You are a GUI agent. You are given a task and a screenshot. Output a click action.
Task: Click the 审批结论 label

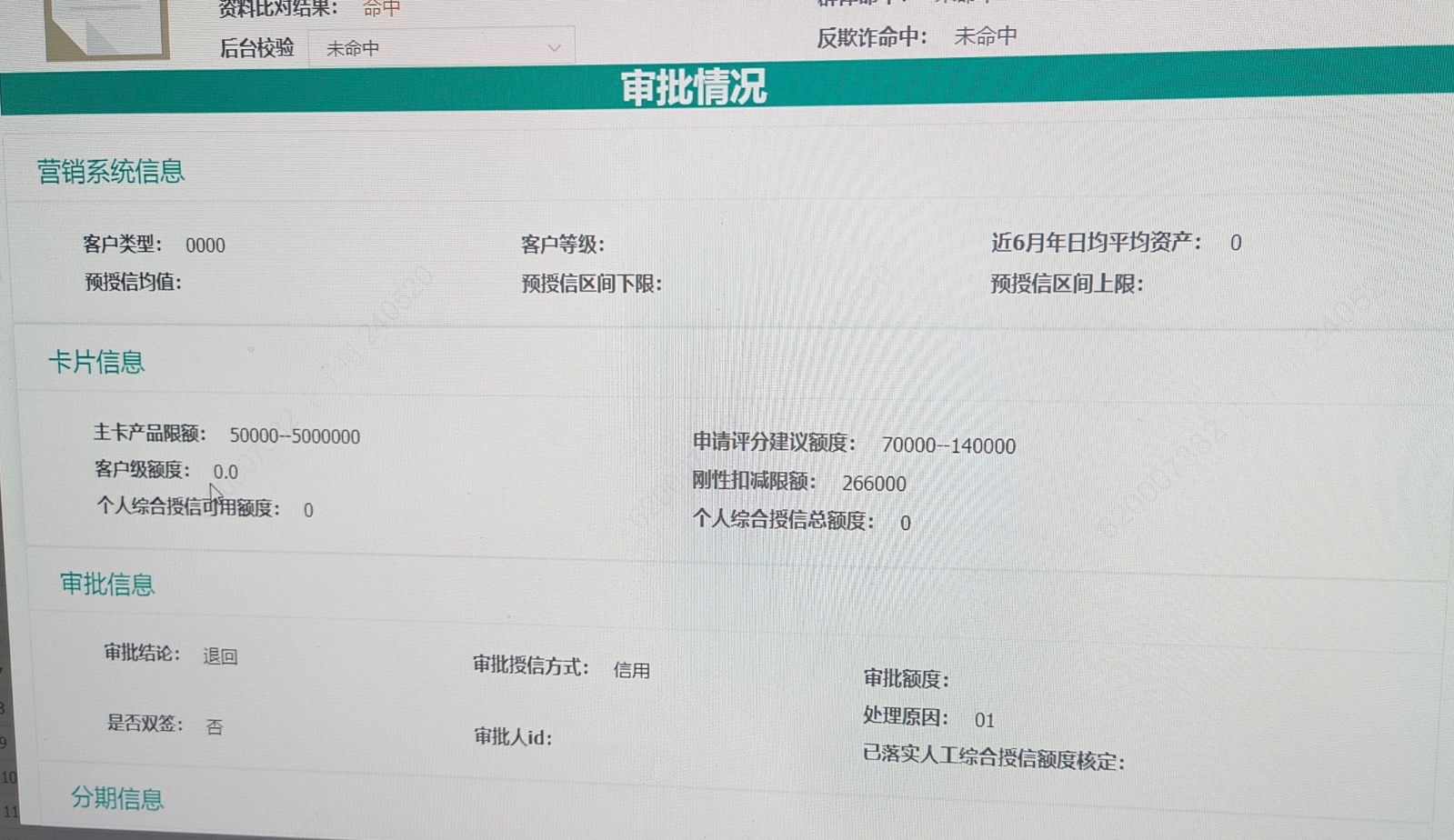tap(142, 653)
